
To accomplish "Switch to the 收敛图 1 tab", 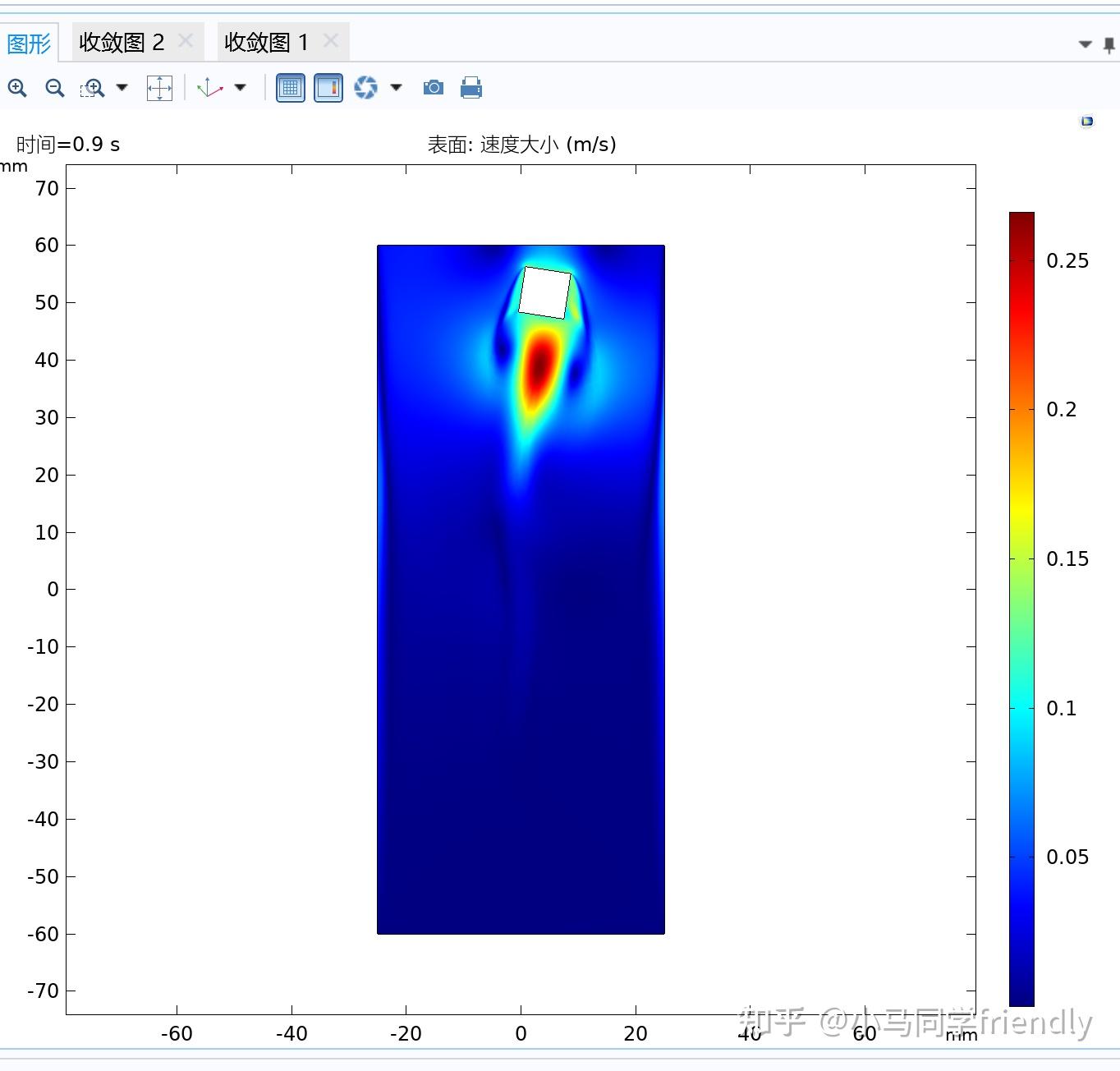I will click(x=265, y=40).
